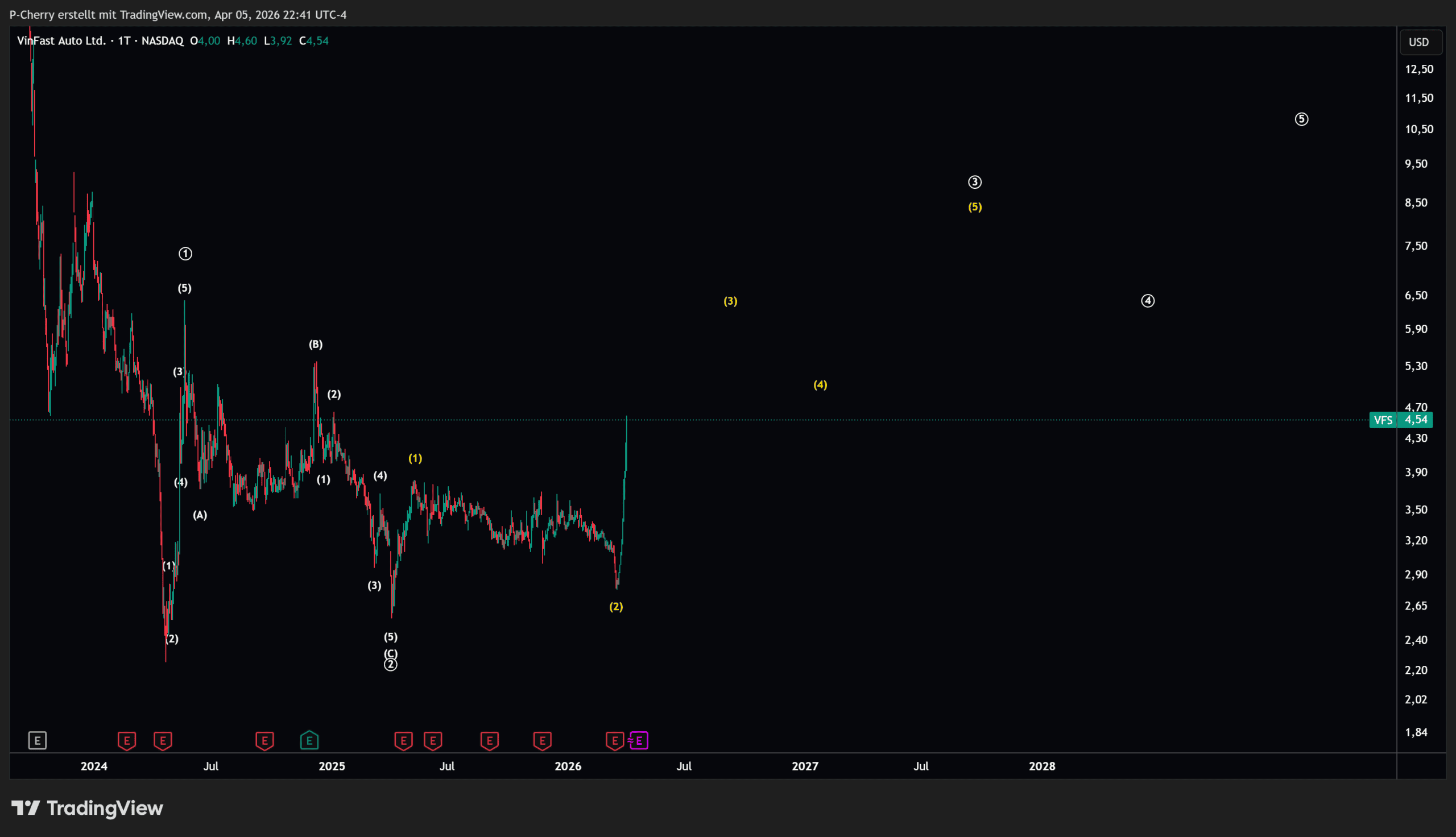Select the circled 3 wave label
Image resolution: width=1456 pixels, height=837 pixels.
click(974, 182)
